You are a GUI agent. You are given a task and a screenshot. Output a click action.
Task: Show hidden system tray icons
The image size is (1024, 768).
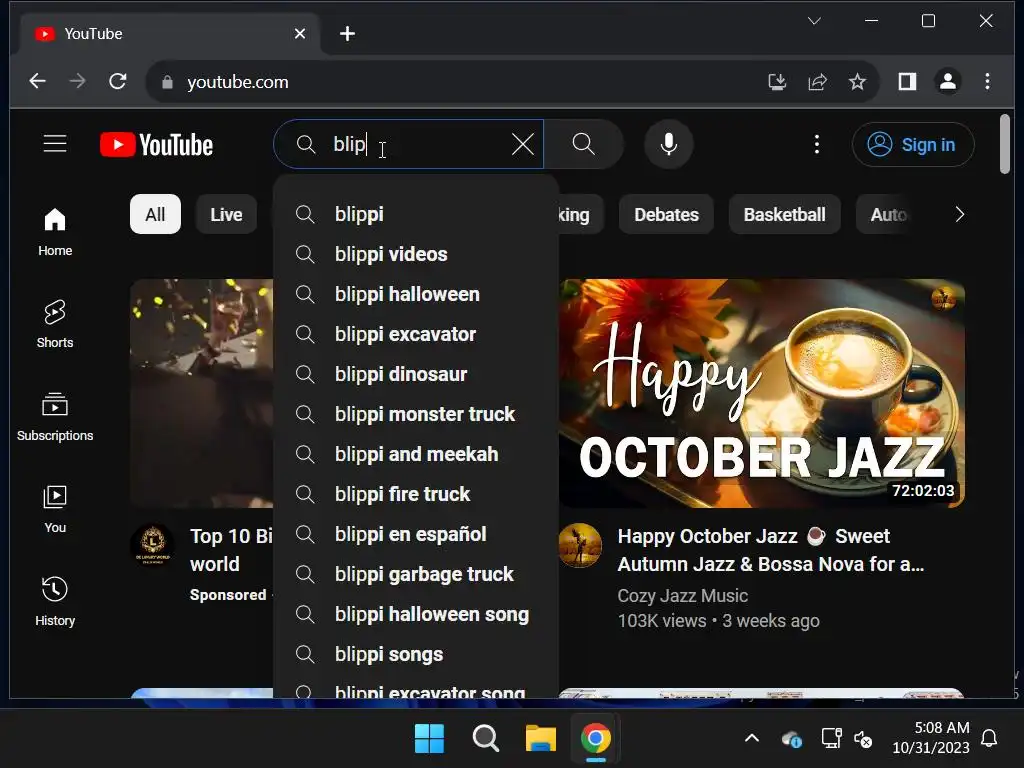(752, 739)
